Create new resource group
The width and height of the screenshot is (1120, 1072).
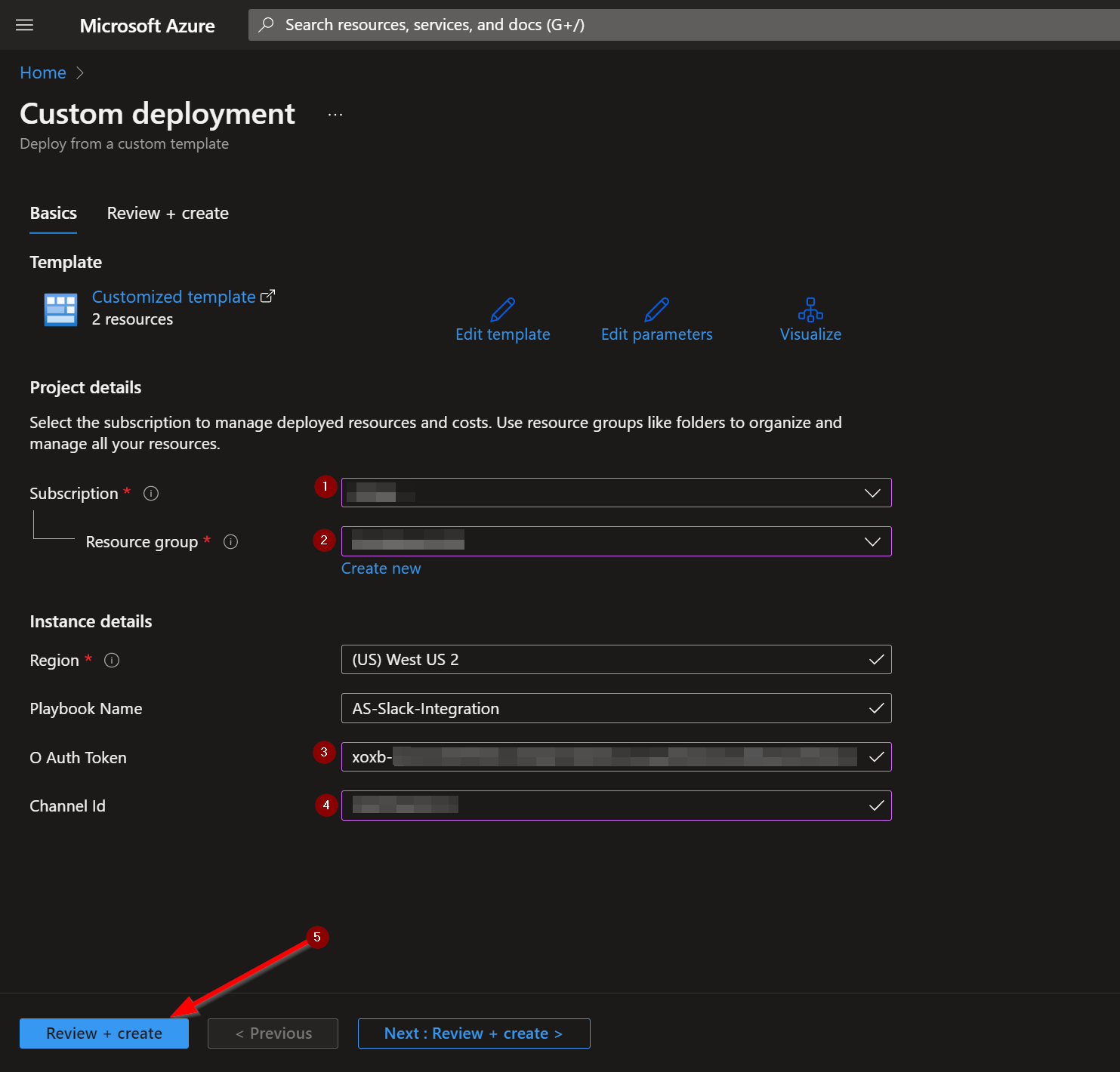coord(381,568)
